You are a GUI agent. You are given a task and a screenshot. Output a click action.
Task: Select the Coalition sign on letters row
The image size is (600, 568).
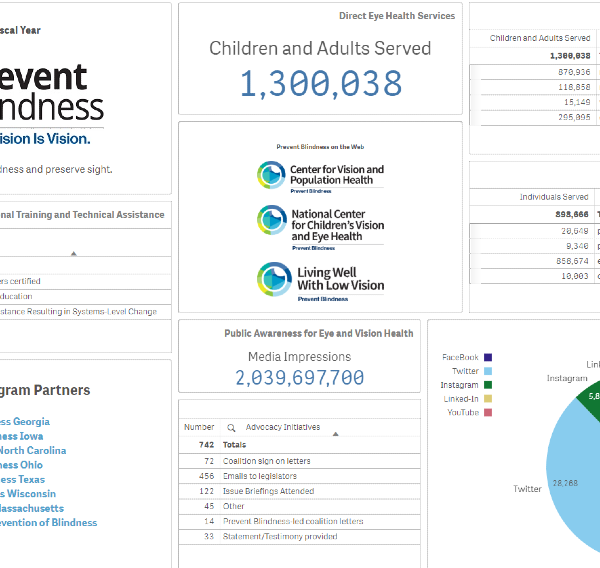pos(299,461)
